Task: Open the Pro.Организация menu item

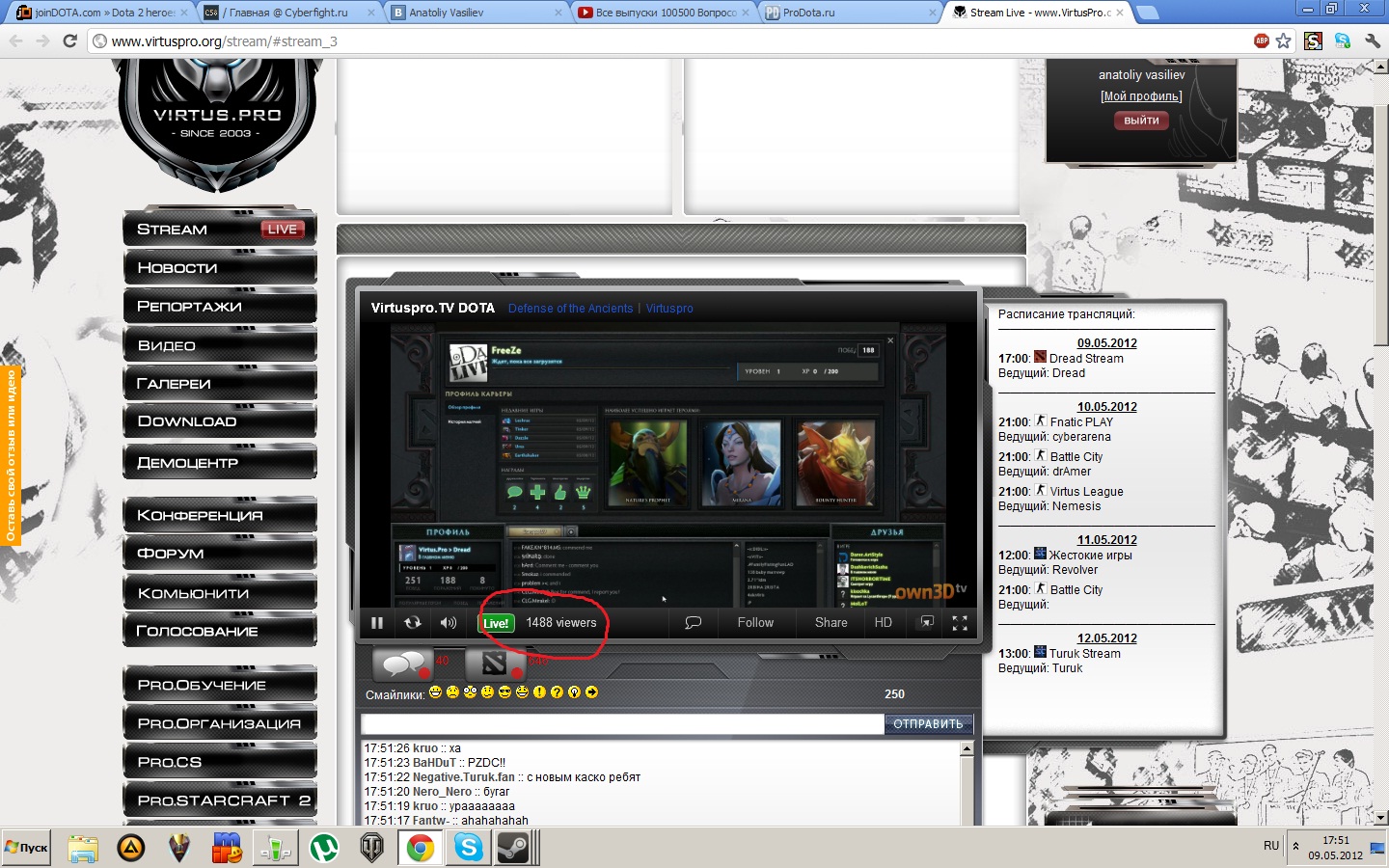Action: (x=220, y=723)
